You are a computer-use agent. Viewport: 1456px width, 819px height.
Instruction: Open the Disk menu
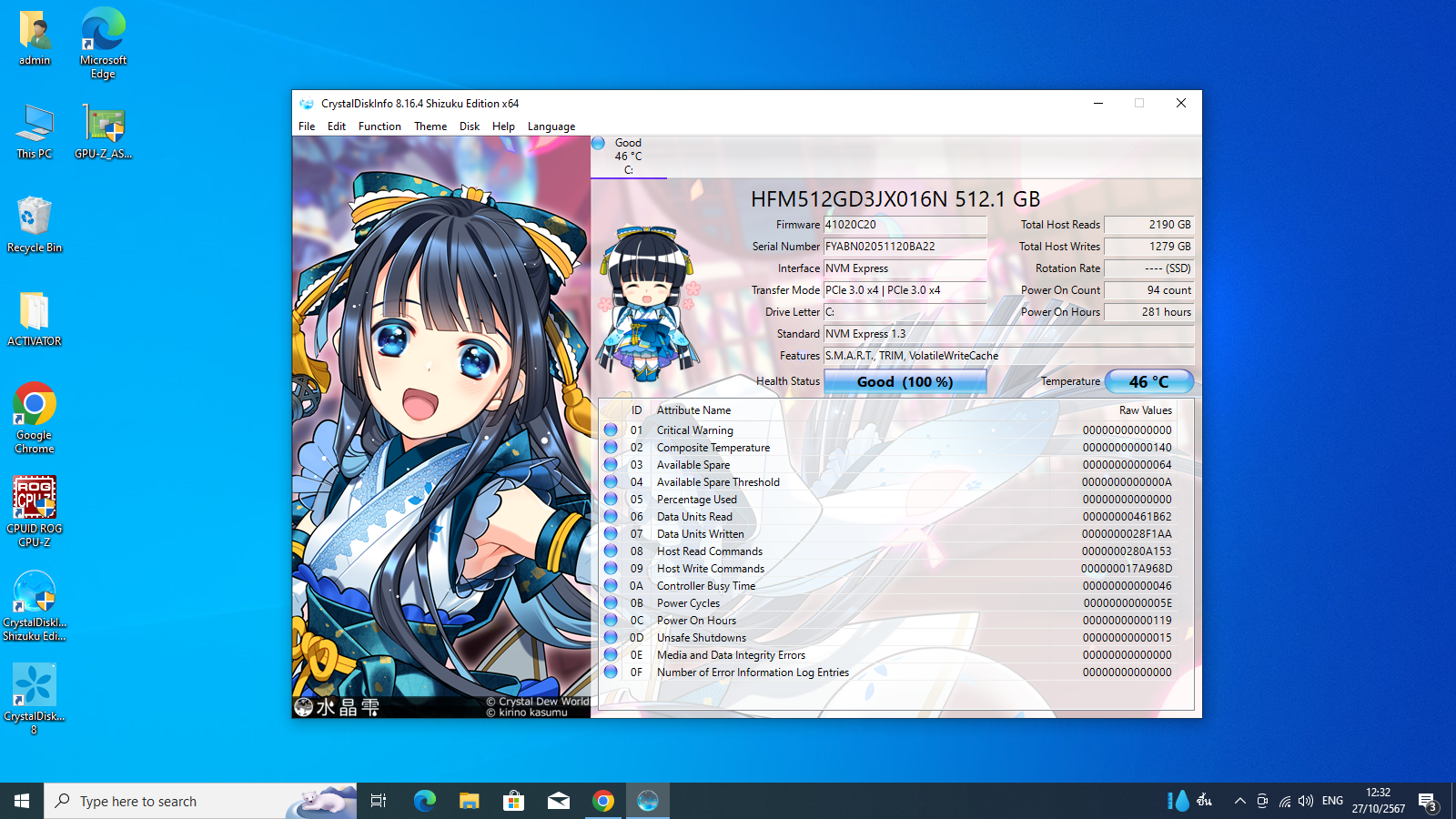470,126
